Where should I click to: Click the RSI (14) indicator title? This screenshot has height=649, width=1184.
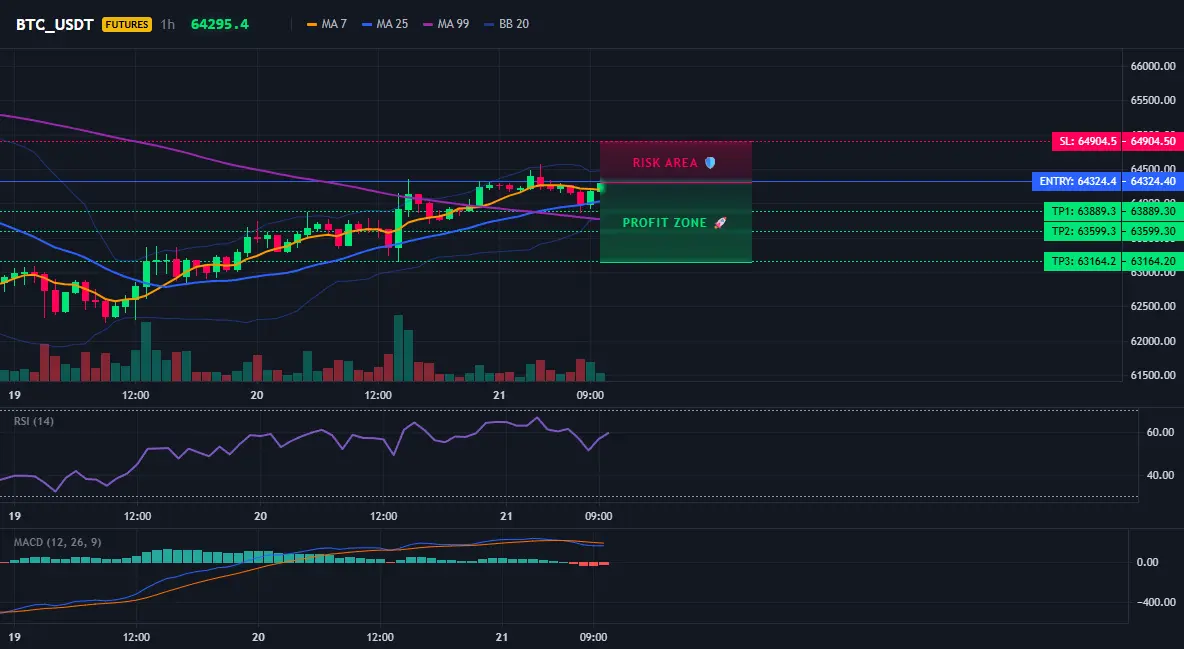coord(34,421)
